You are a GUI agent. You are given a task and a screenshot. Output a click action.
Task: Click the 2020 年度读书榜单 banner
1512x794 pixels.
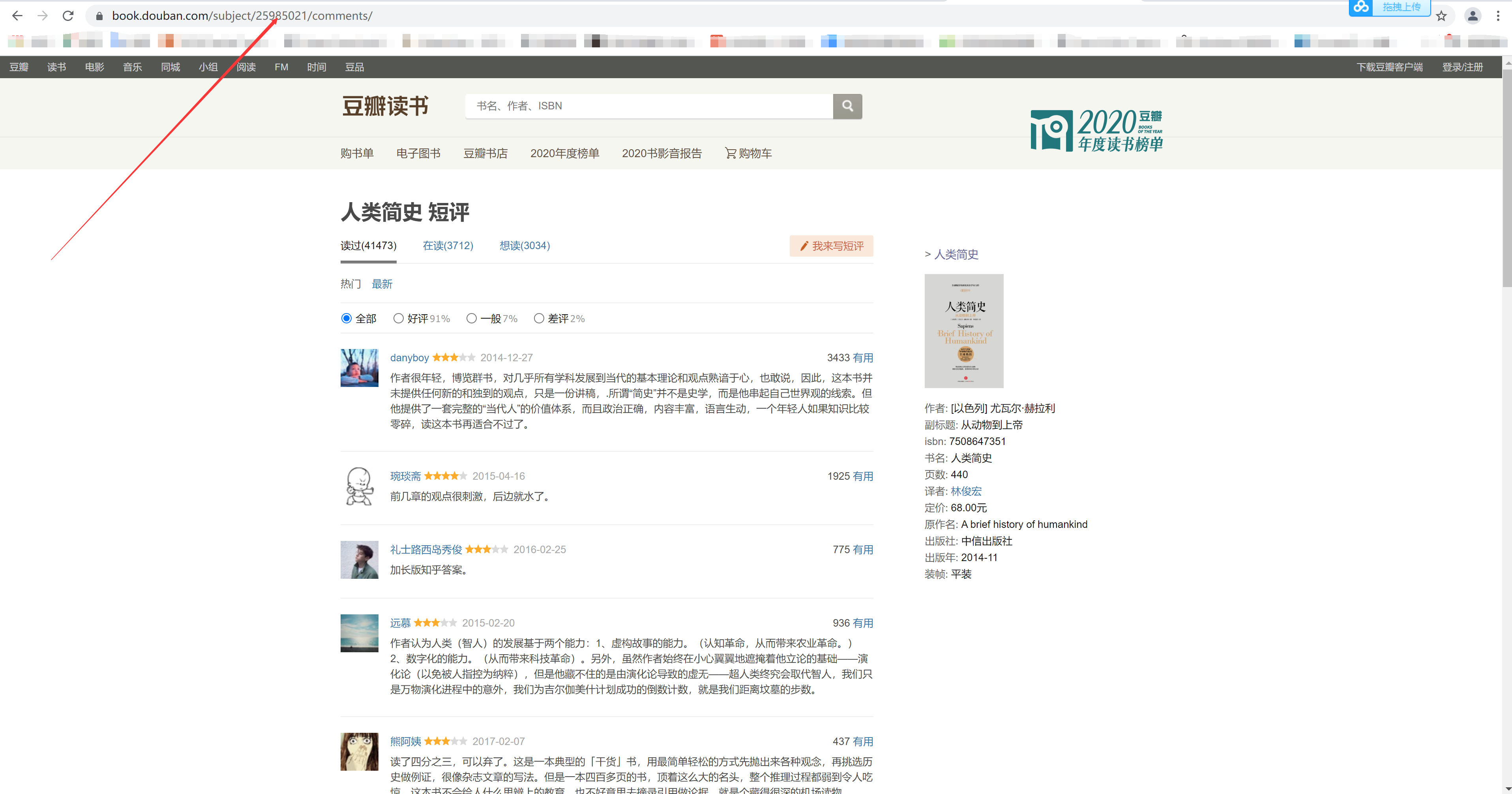click(1096, 130)
